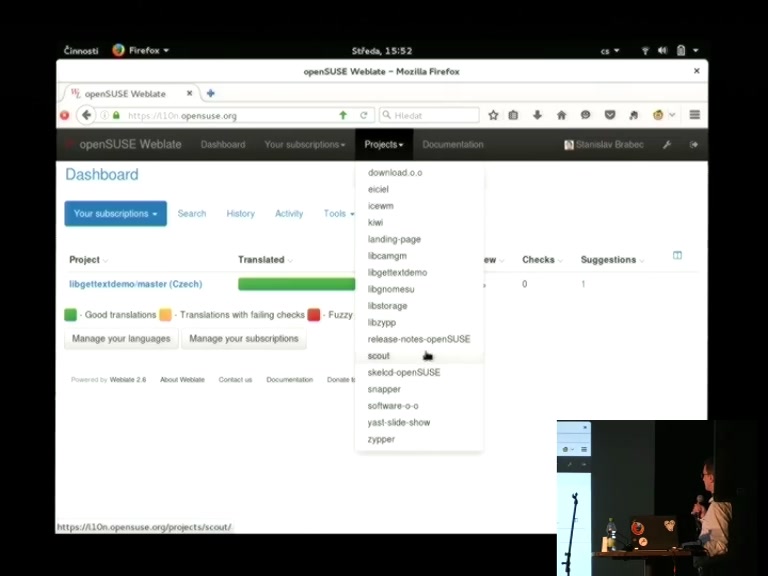Close the openSUSE Weblate tab
This screenshot has height=576, width=768.
pos(190,93)
